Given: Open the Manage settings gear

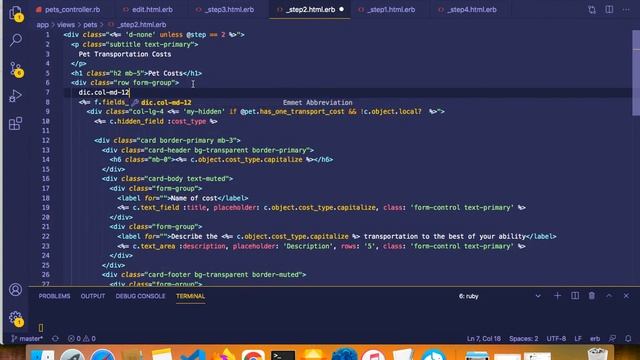Looking at the screenshot, I should (x=16, y=318).
